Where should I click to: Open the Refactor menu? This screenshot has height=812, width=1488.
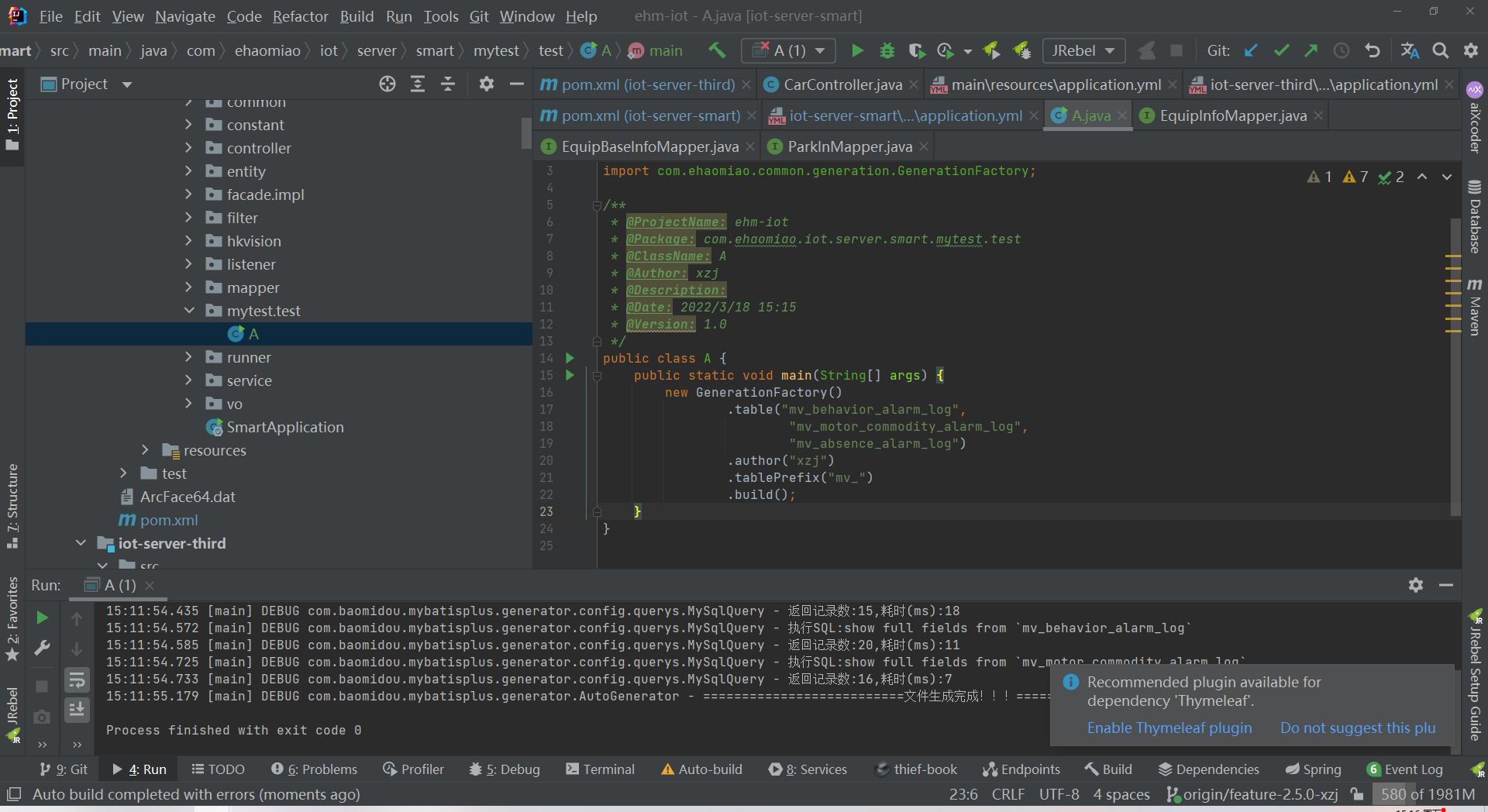[301, 16]
